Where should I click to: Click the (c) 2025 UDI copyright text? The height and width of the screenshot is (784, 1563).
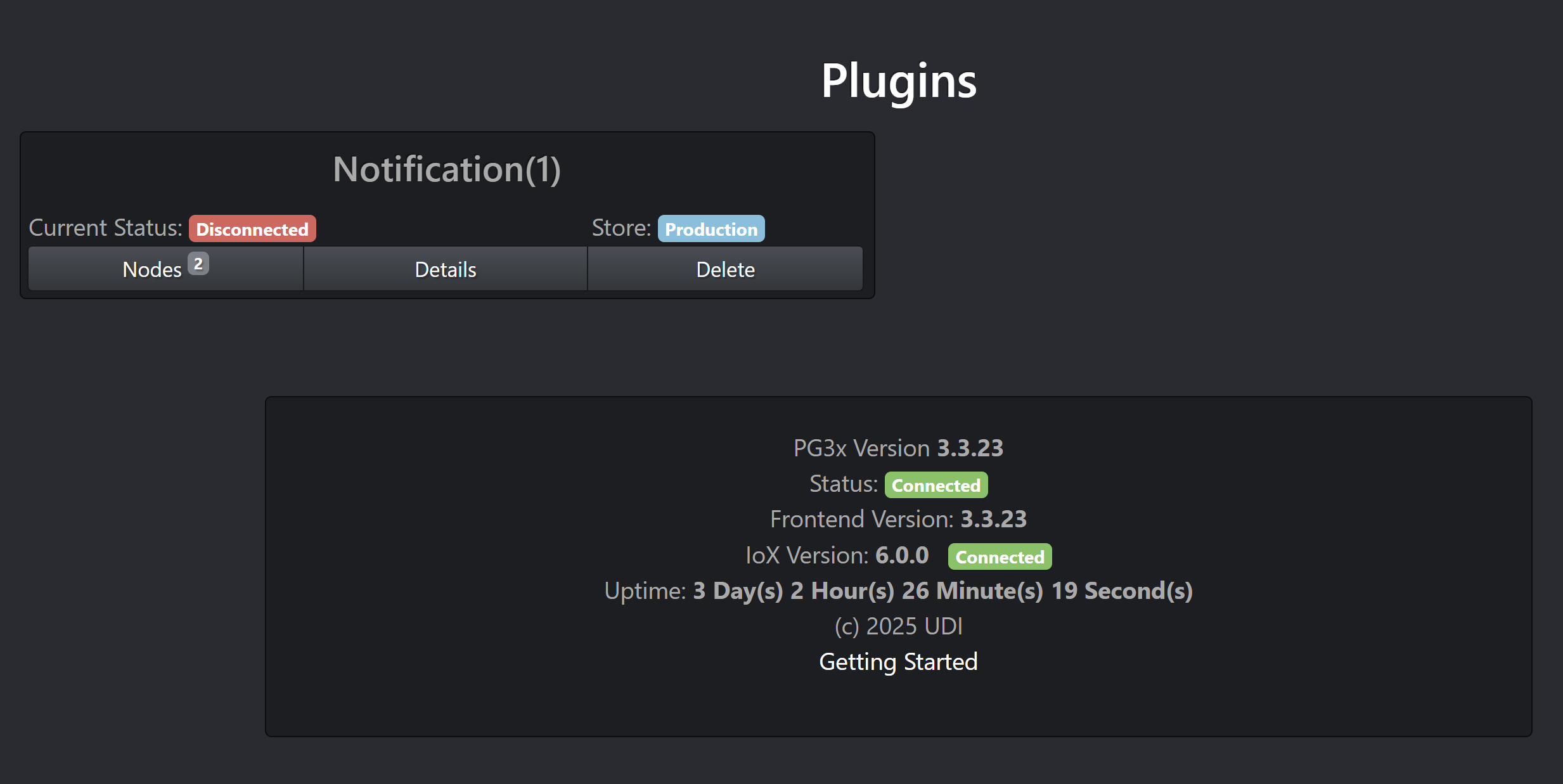pyautogui.click(x=898, y=626)
